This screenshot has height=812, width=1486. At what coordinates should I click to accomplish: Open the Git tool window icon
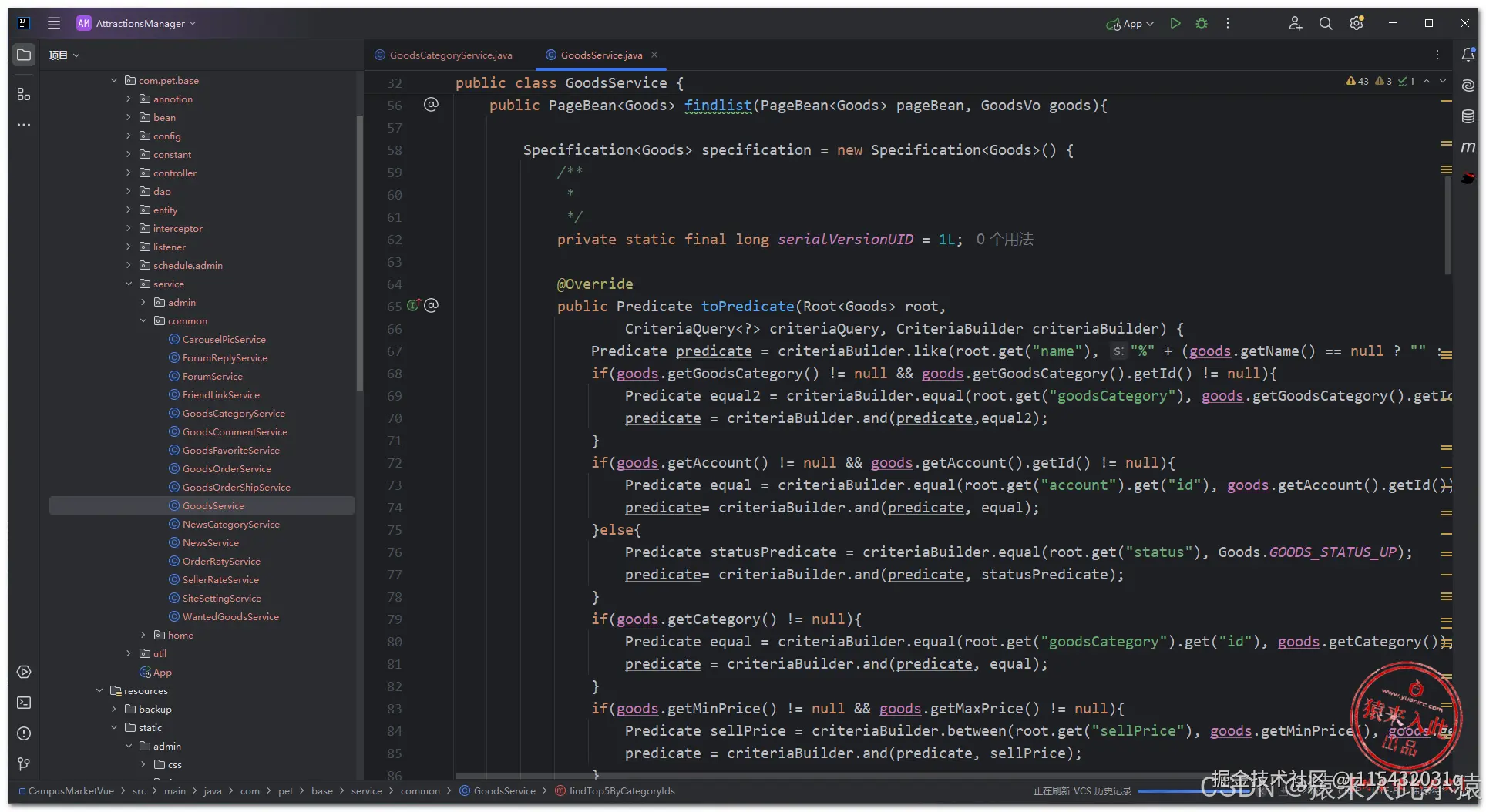tap(24, 764)
